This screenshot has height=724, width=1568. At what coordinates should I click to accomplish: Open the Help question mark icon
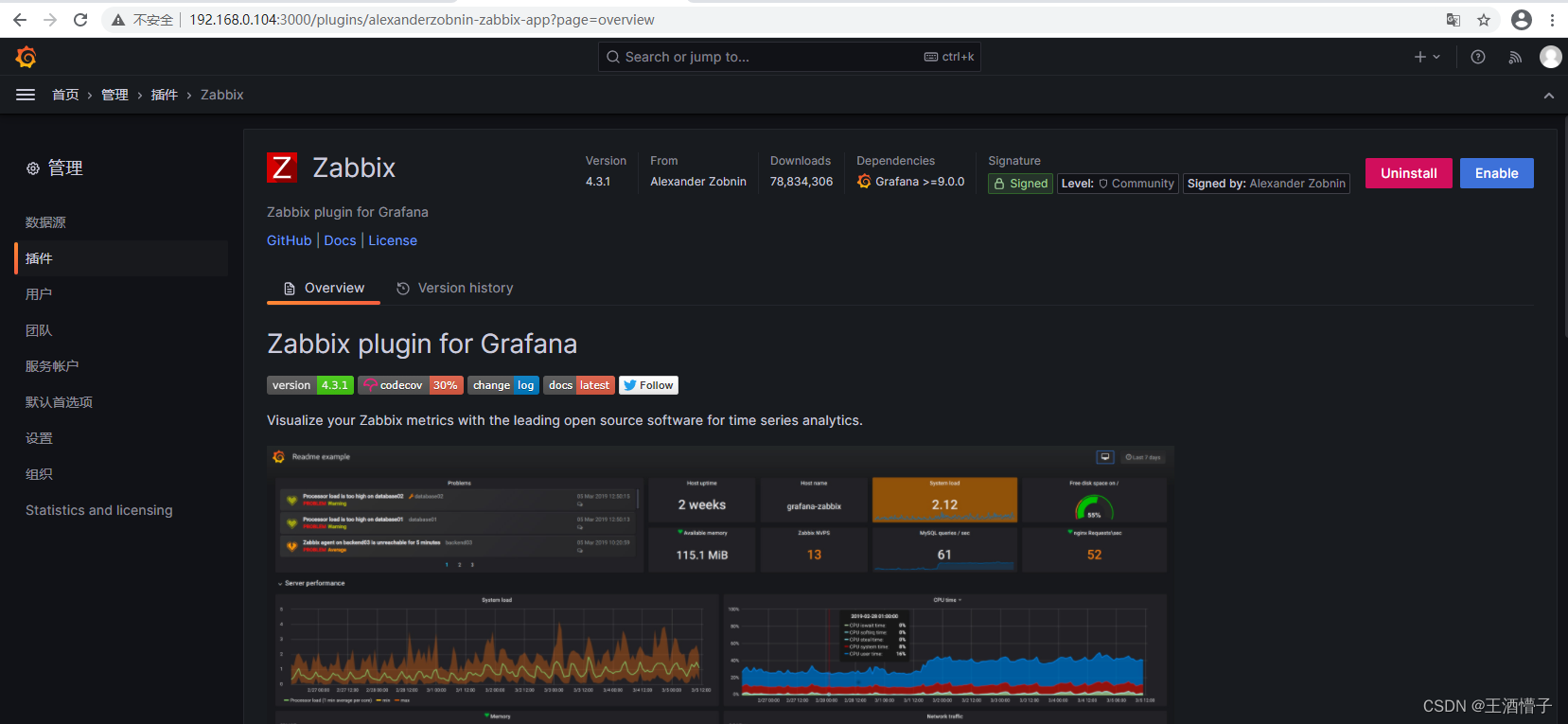point(1478,57)
